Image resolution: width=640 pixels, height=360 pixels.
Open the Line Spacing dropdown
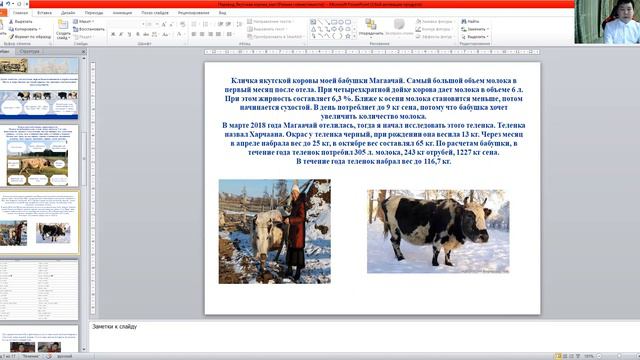point(239,24)
